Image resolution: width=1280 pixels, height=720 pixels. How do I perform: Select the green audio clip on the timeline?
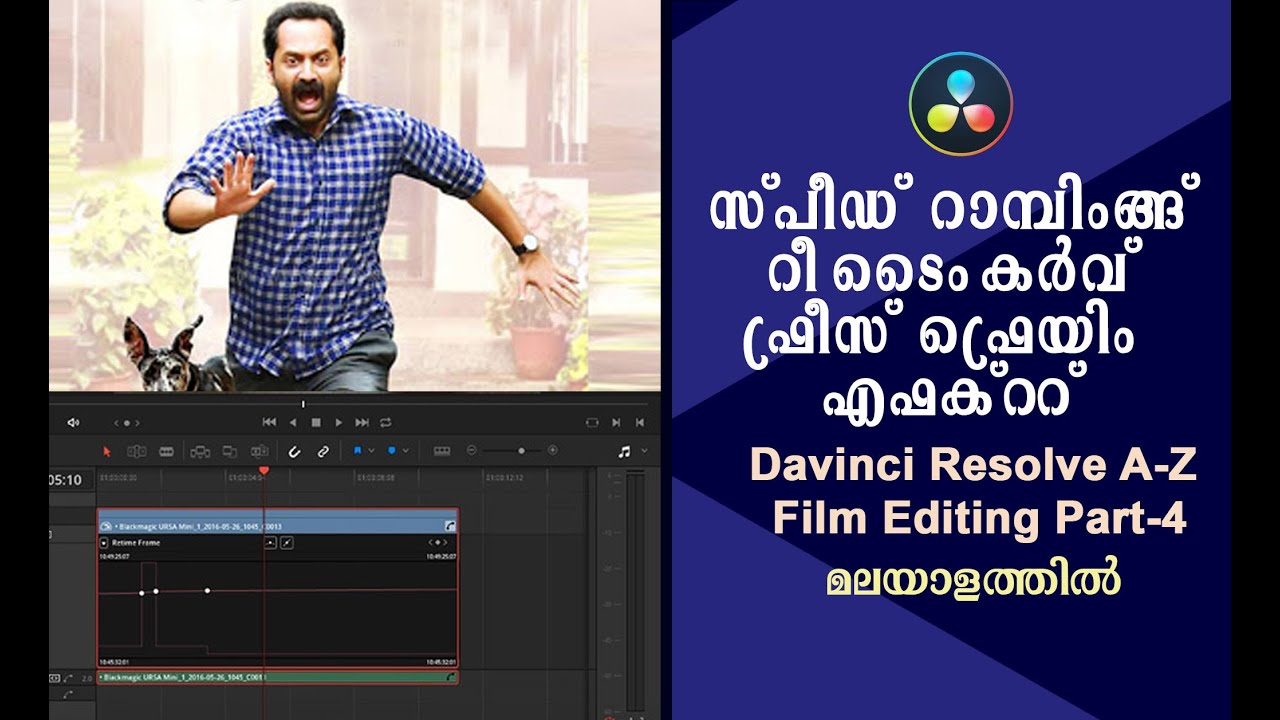[x=277, y=678]
